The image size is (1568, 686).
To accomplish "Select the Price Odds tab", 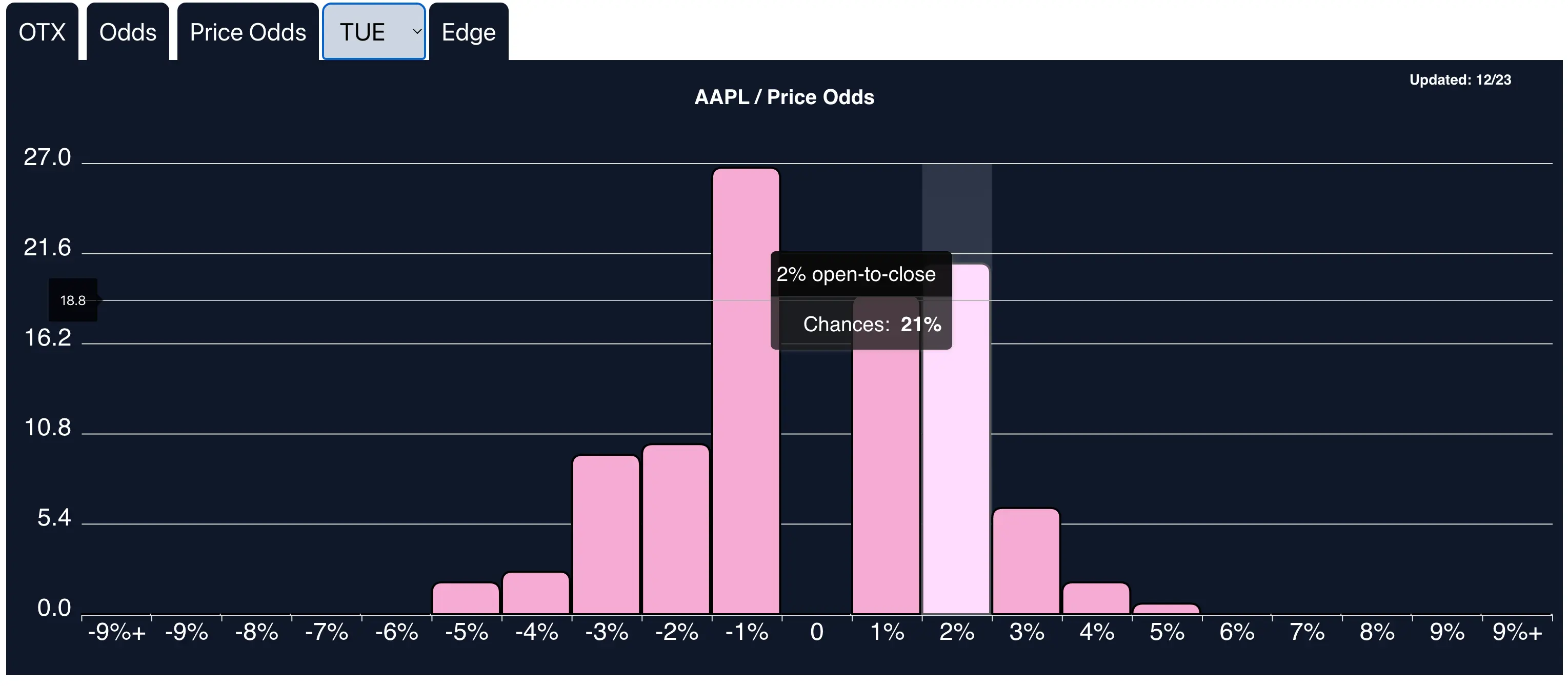I will click(x=247, y=32).
